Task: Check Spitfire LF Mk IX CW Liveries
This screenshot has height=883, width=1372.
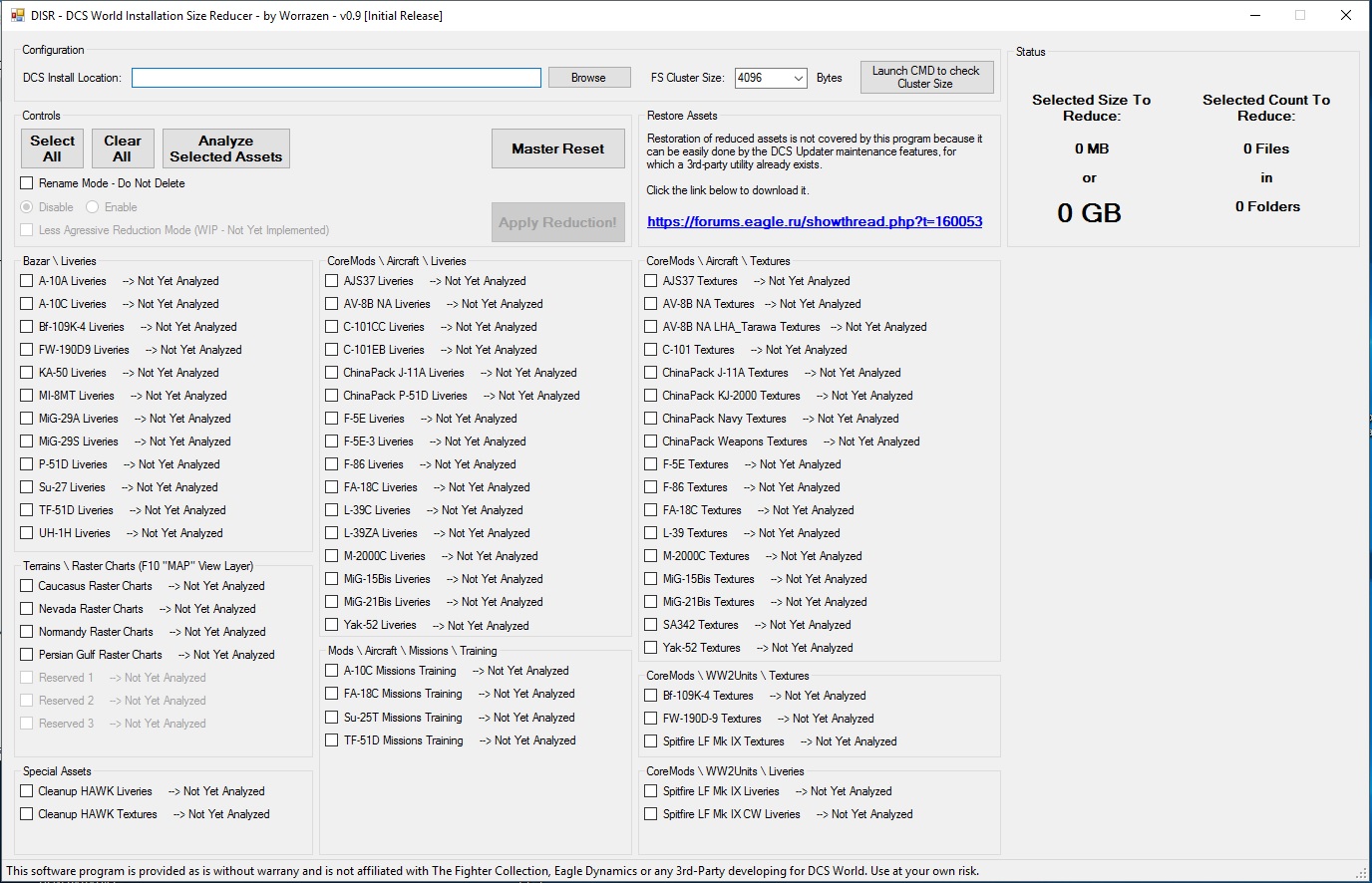Action: [651, 814]
